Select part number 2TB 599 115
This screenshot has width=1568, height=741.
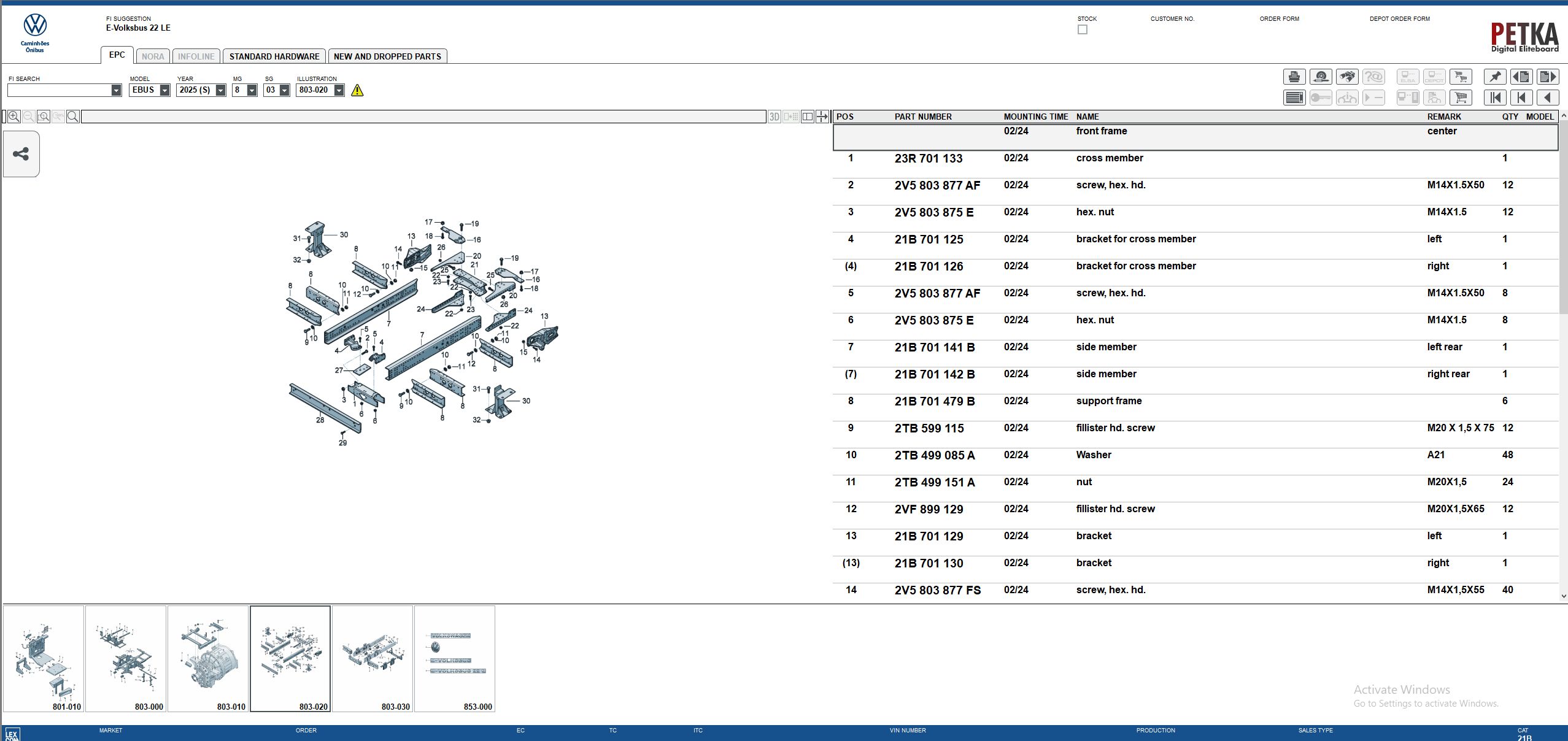point(929,428)
